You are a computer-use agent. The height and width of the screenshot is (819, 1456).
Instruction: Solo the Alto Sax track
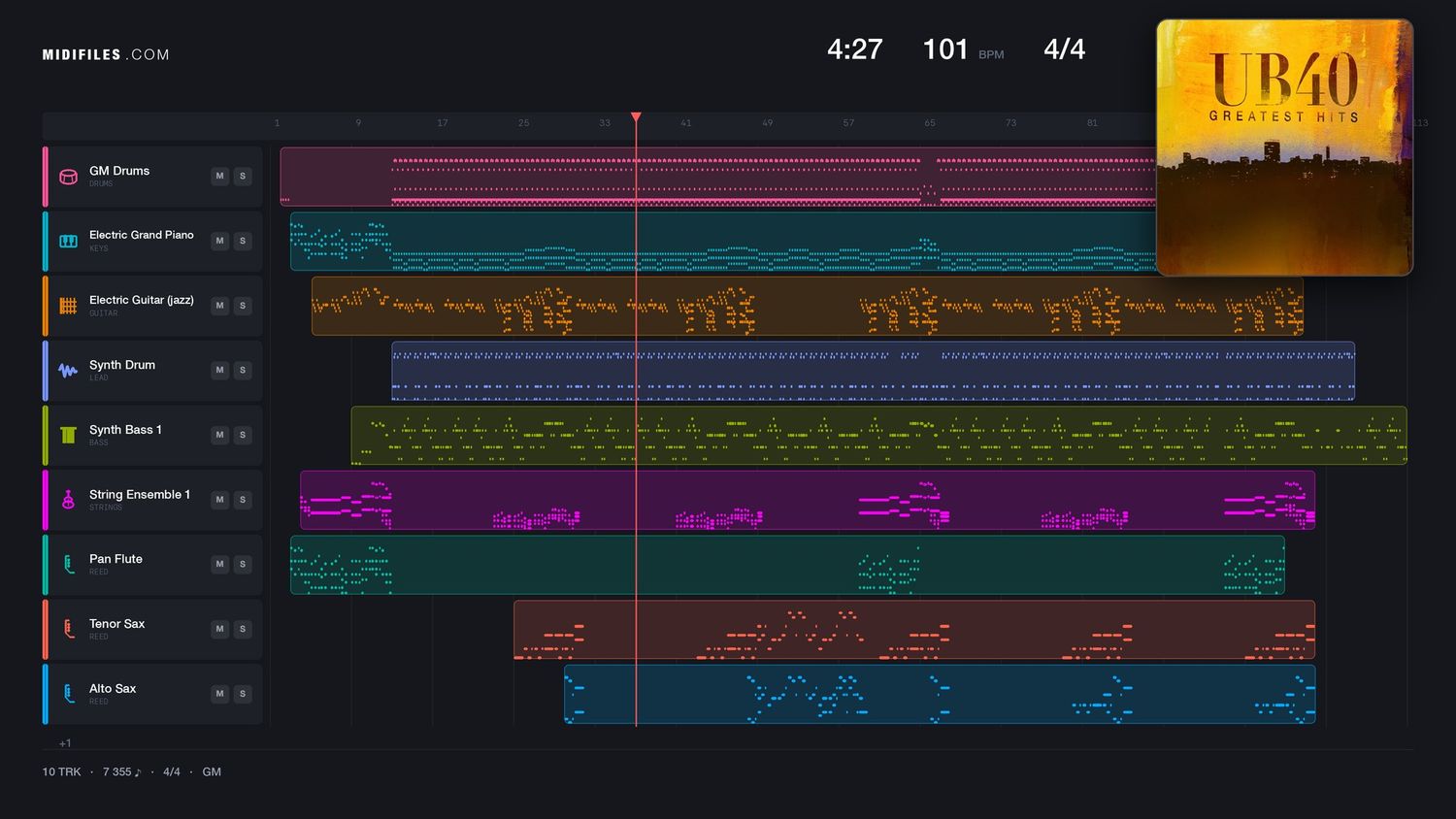(x=243, y=694)
